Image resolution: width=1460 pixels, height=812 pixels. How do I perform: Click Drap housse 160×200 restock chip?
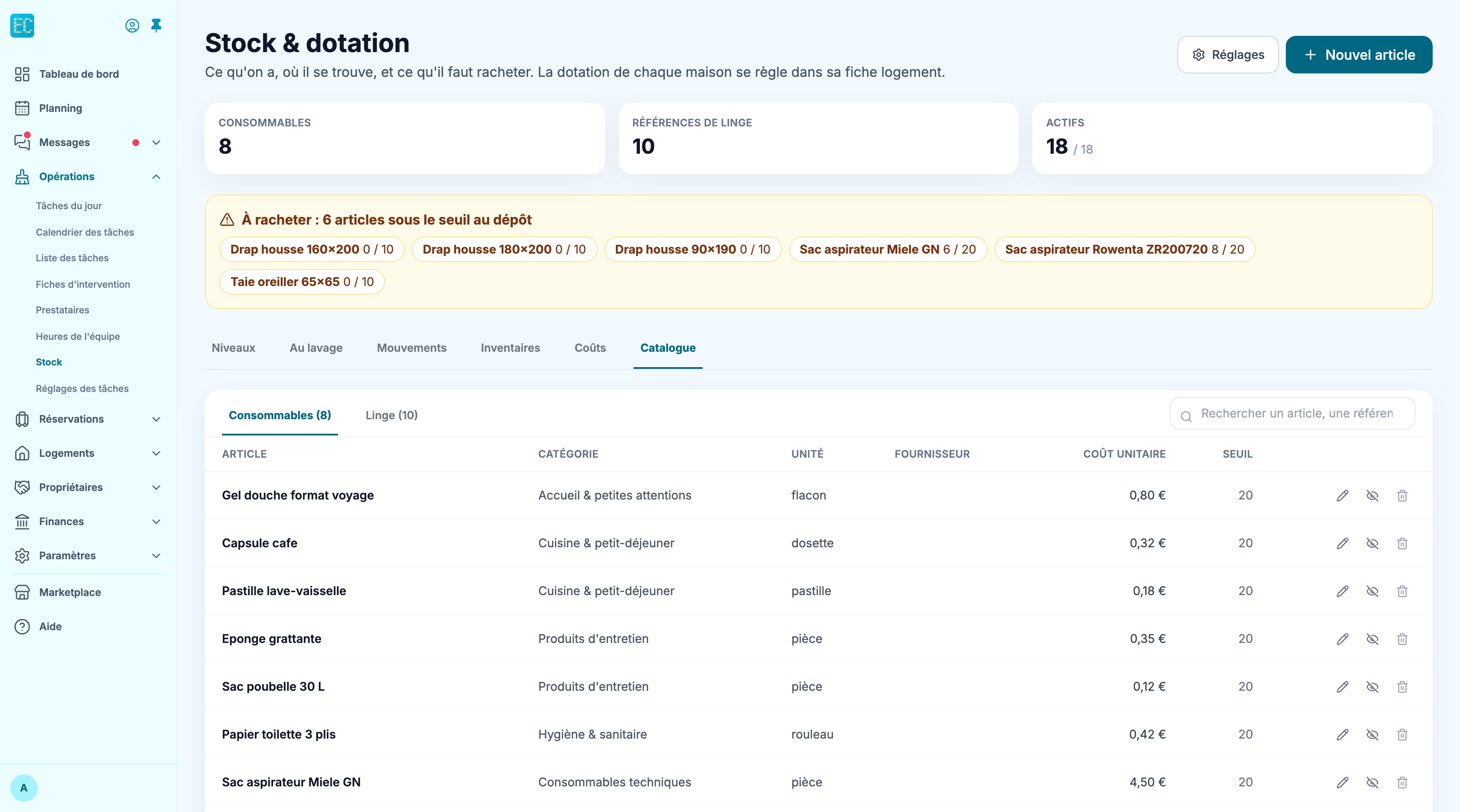(312, 249)
